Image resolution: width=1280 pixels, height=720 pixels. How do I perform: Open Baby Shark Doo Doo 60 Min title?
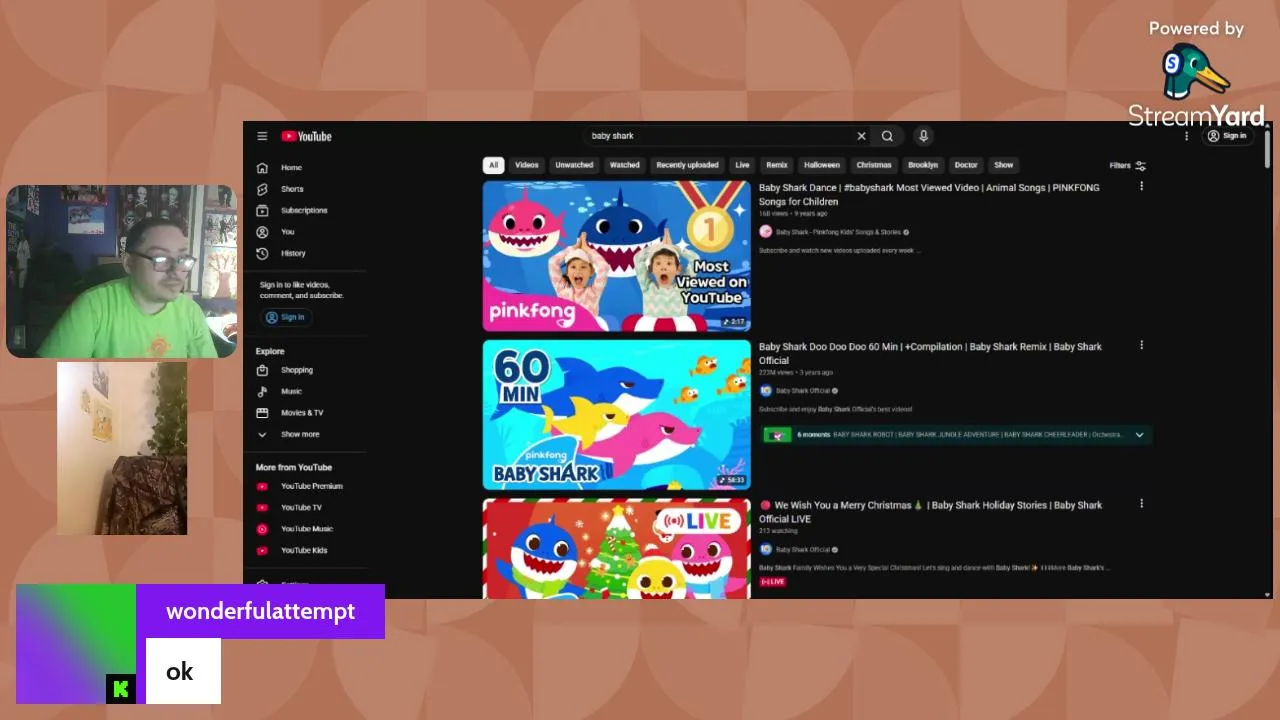(930, 353)
